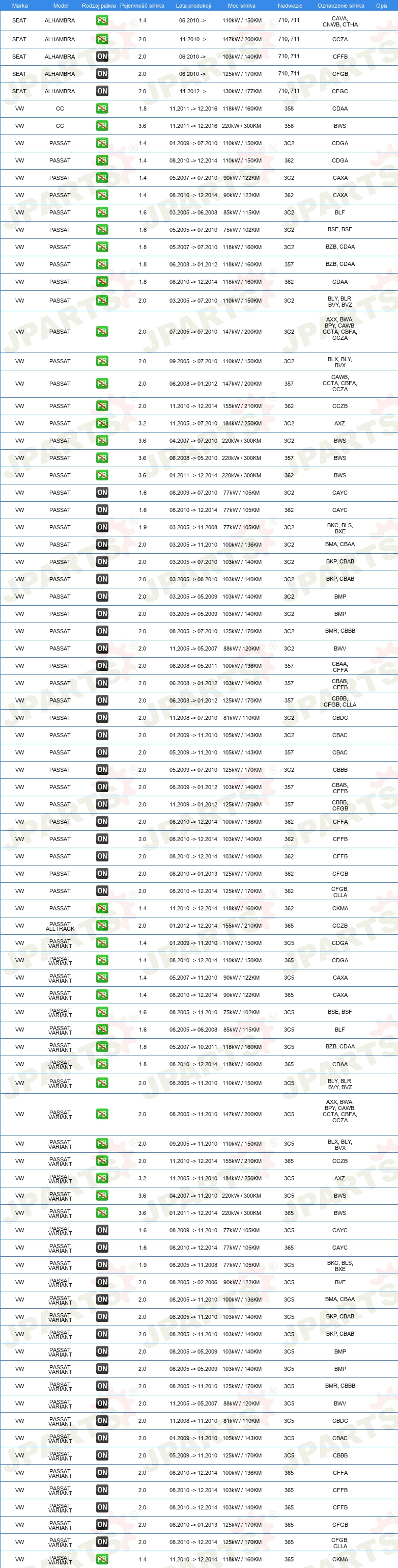Select engine code cell "CAVA, CNWB, CTHA"
This screenshot has width=398, height=1568.
(x=340, y=22)
